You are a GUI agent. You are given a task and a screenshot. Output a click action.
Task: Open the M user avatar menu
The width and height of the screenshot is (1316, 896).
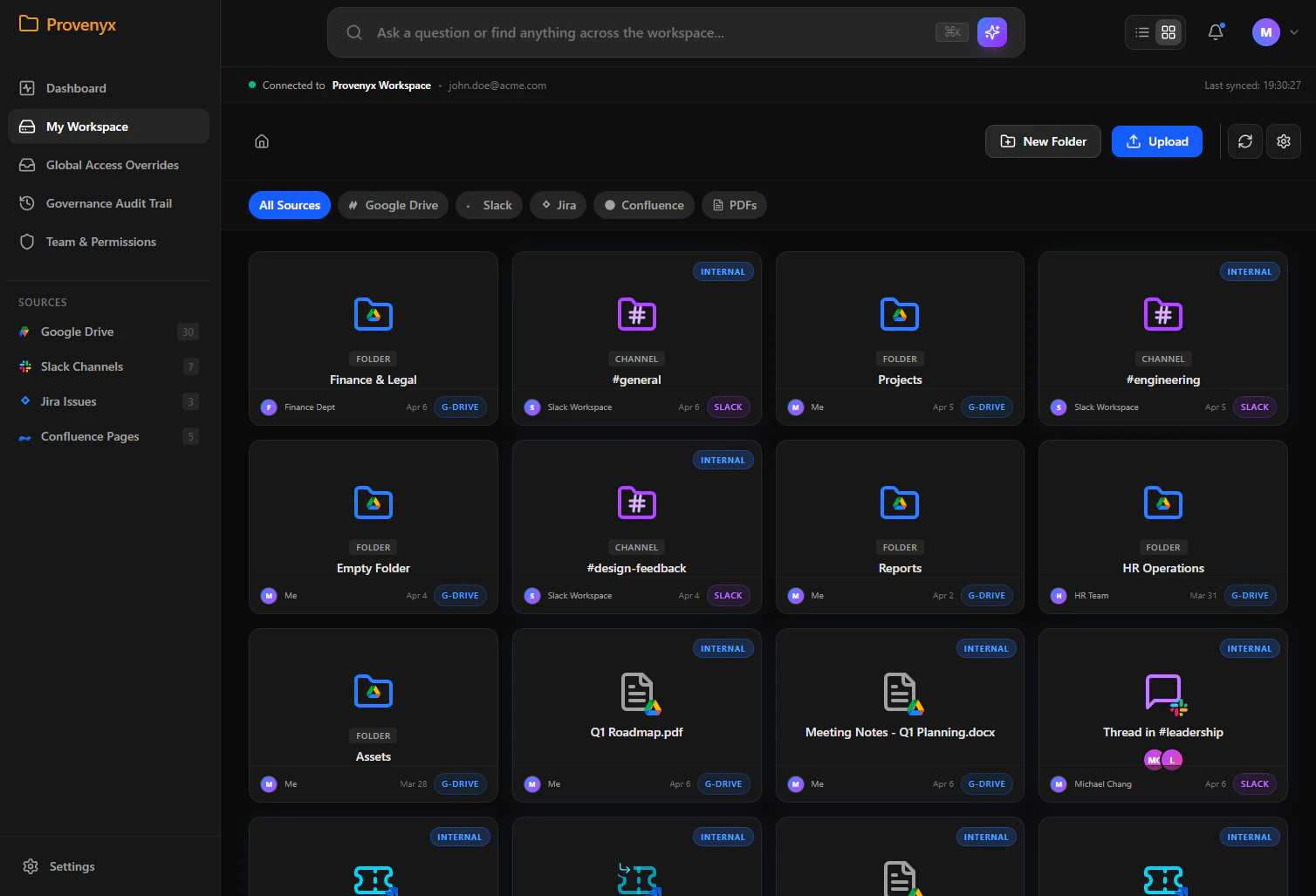[1266, 32]
